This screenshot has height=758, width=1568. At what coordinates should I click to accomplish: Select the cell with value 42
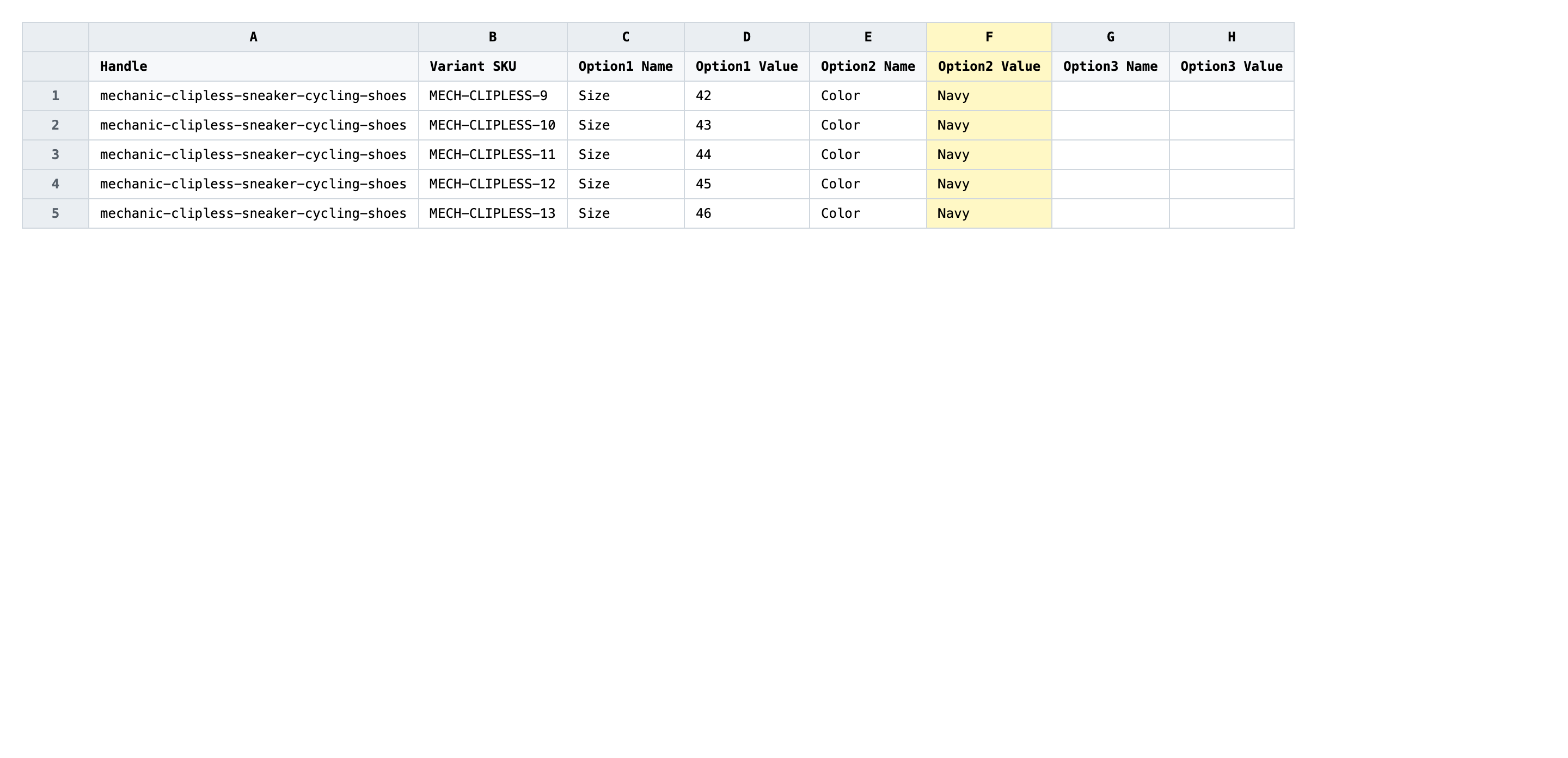(746, 96)
